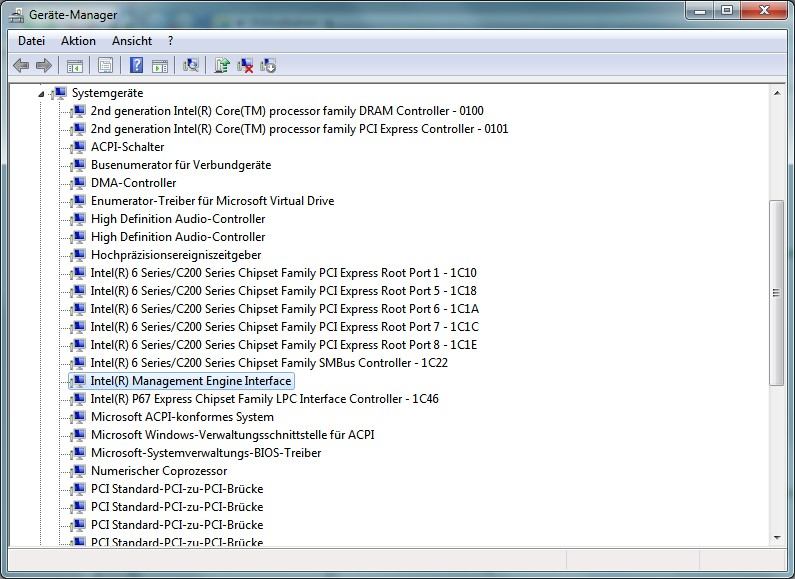Click icon beside SMBus Controller - 1C22
Viewport: 795px width, 579px height.
[79, 363]
